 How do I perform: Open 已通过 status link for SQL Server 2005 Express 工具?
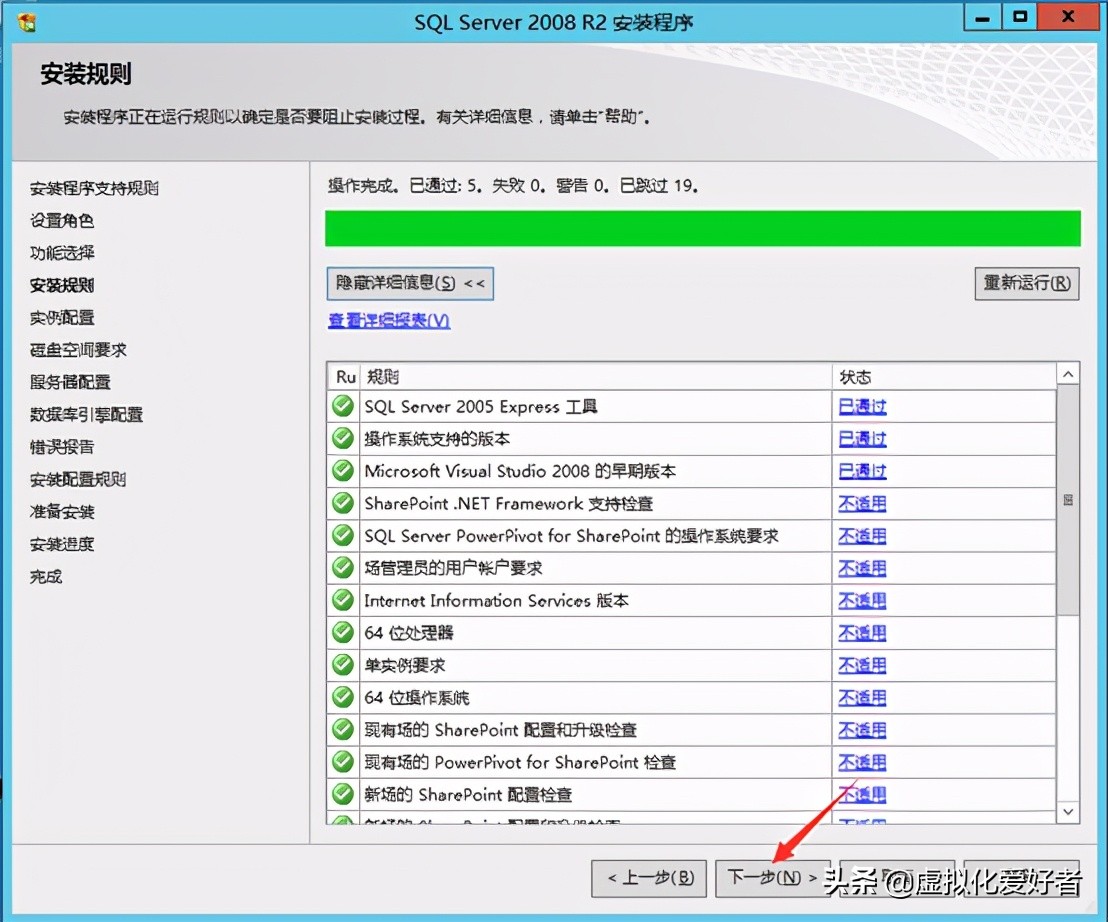point(862,406)
